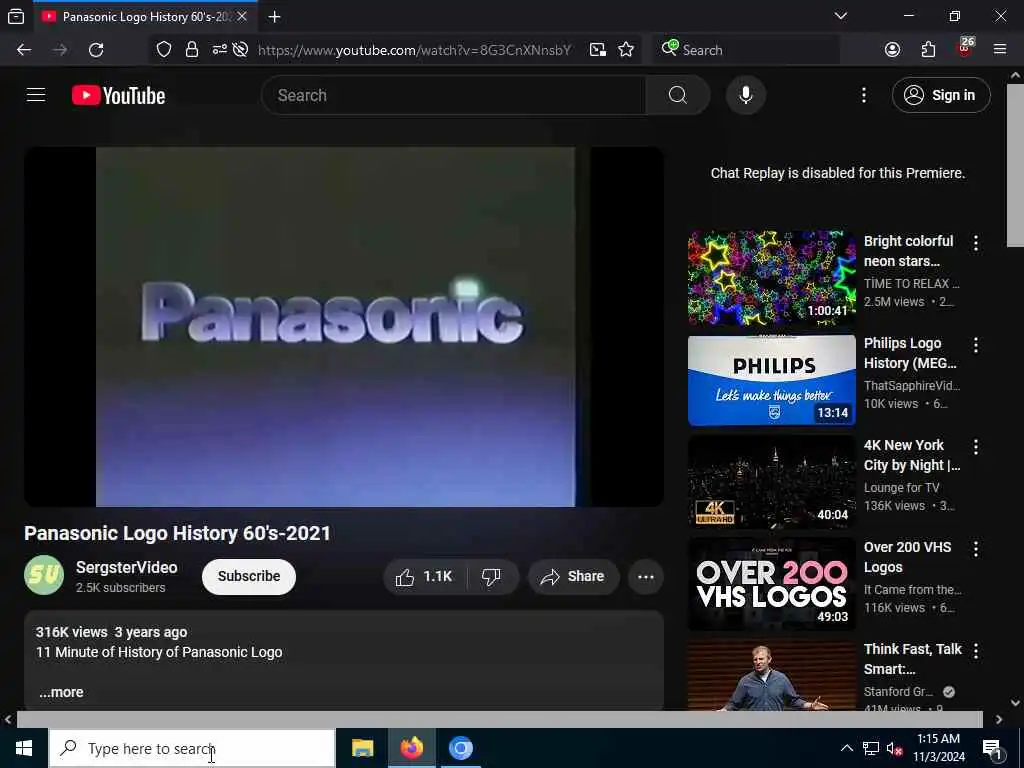Focus the browser address bar URL
1024x768 pixels.
coord(414,50)
